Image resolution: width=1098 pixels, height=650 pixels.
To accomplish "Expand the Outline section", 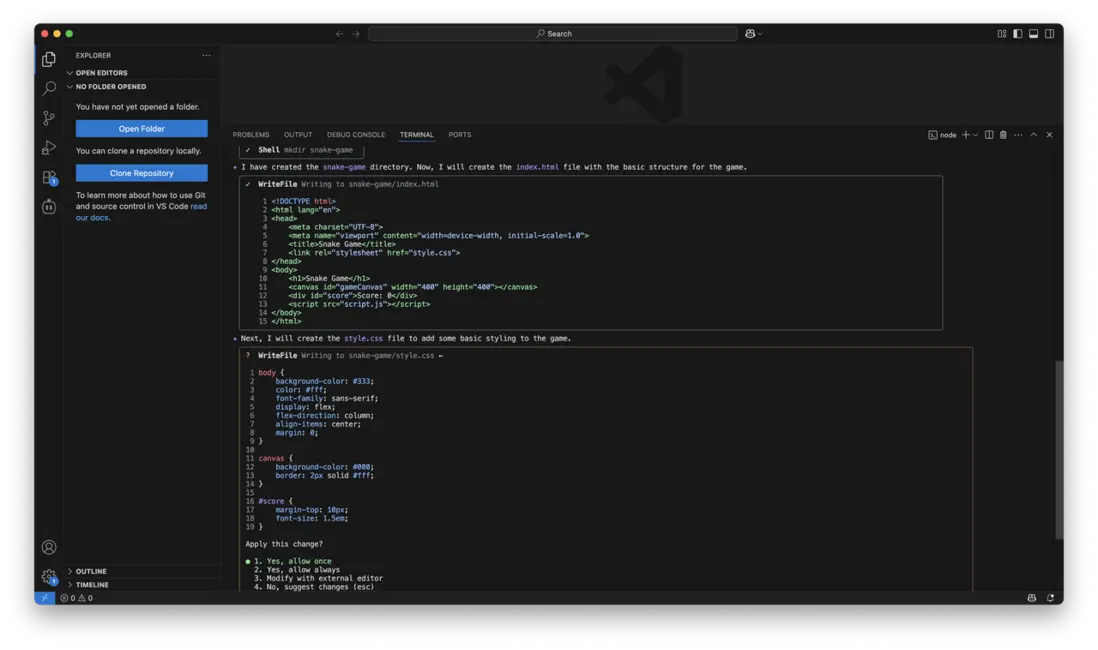I will [x=90, y=572].
